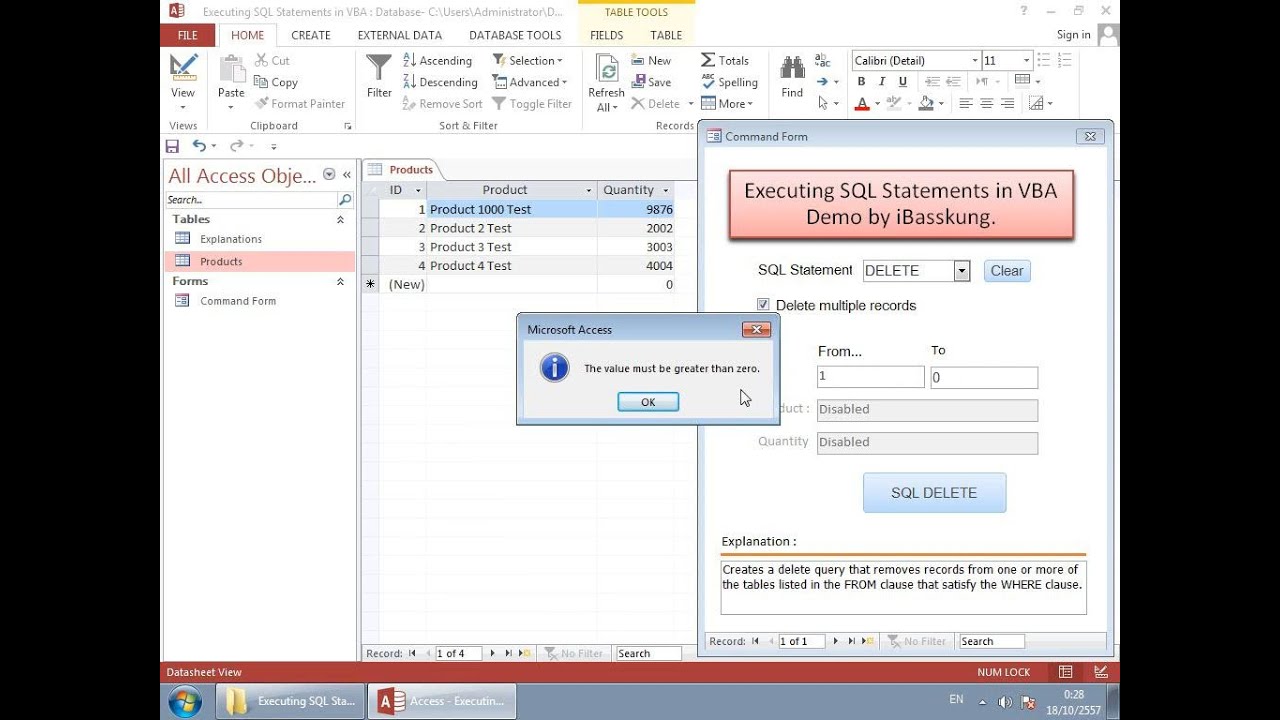
Task: Click the Refresh All icon
Action: 606,68
